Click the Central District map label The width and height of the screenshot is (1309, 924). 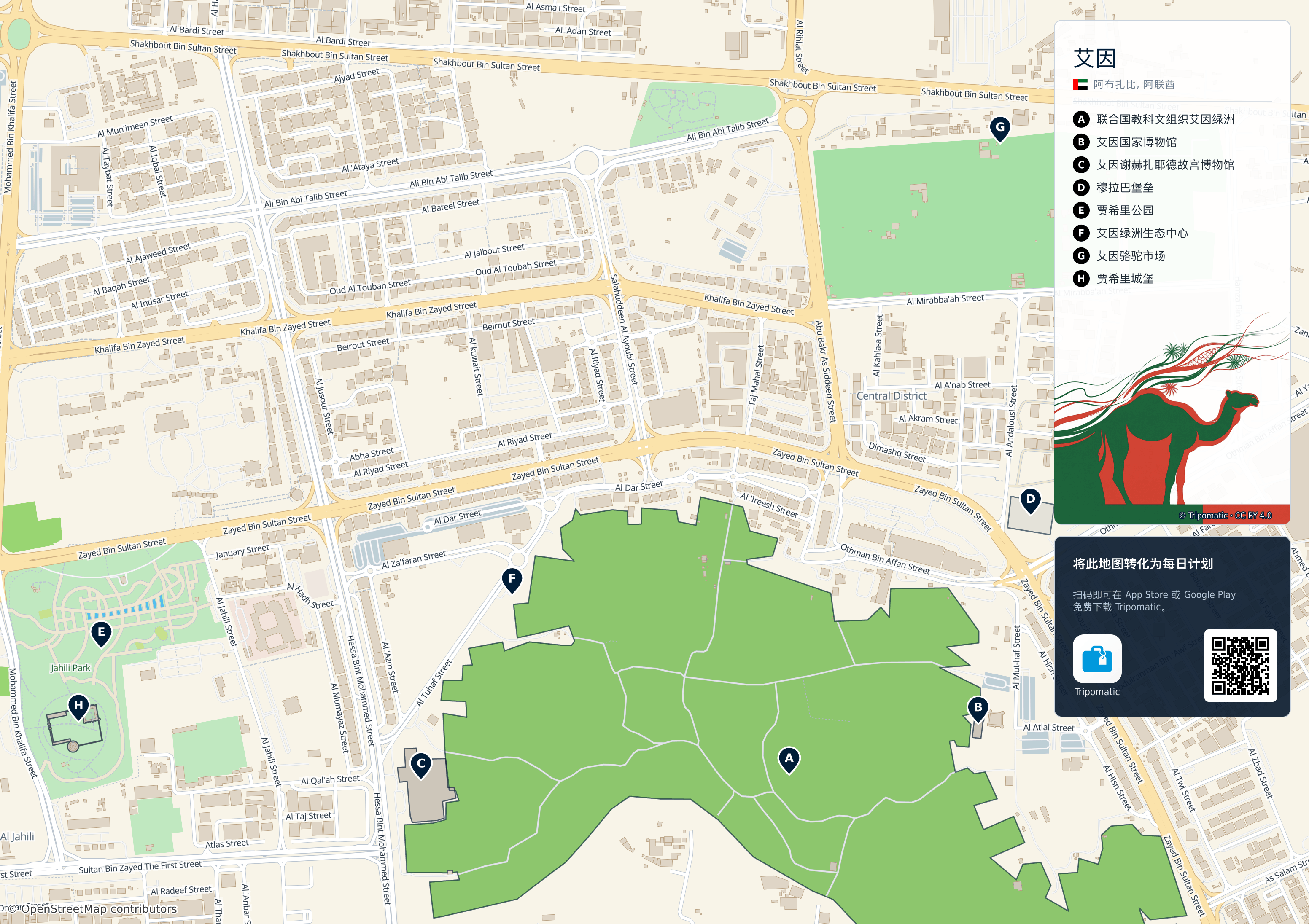(x=892, y=395)
